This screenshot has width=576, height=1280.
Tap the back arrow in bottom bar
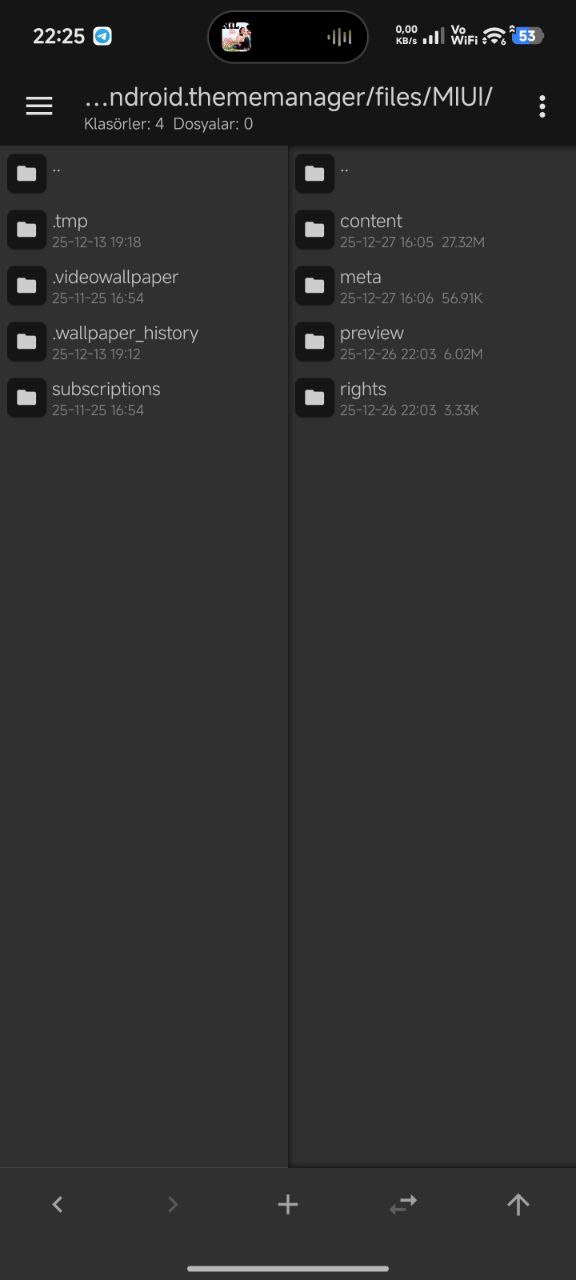[x=57, y=1204]
